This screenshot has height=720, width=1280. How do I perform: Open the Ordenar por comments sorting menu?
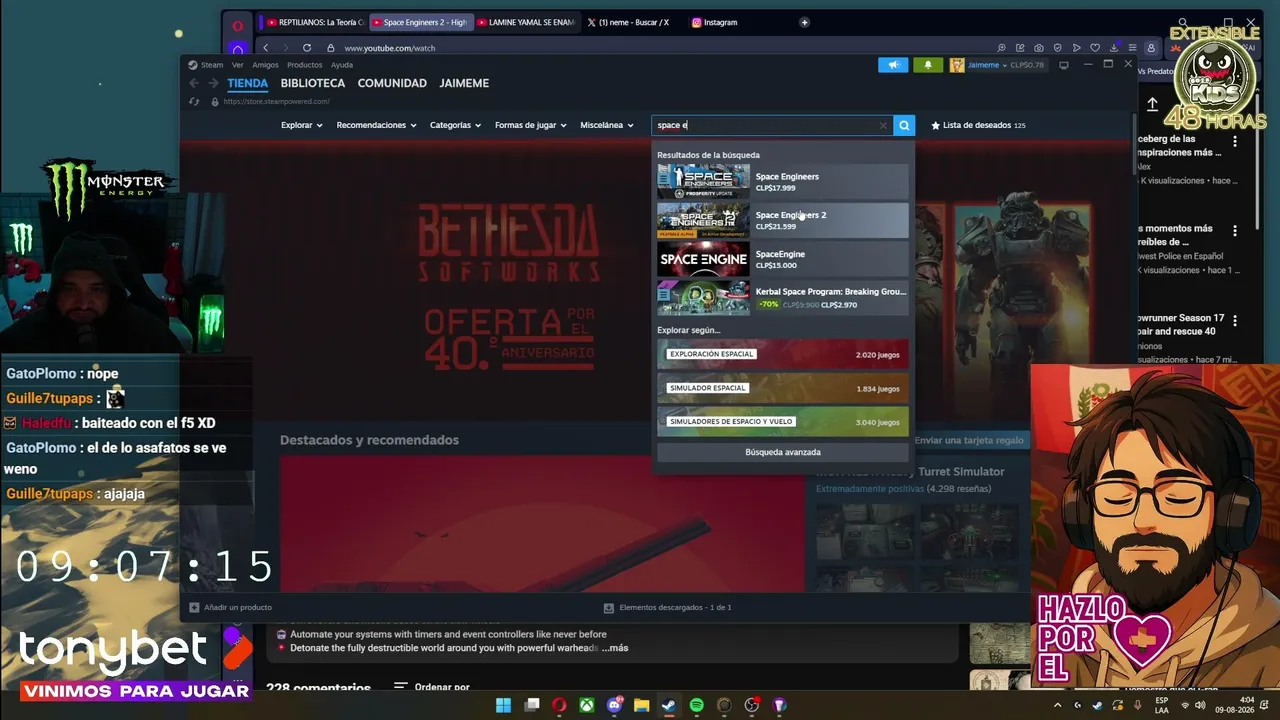(432, 688)
